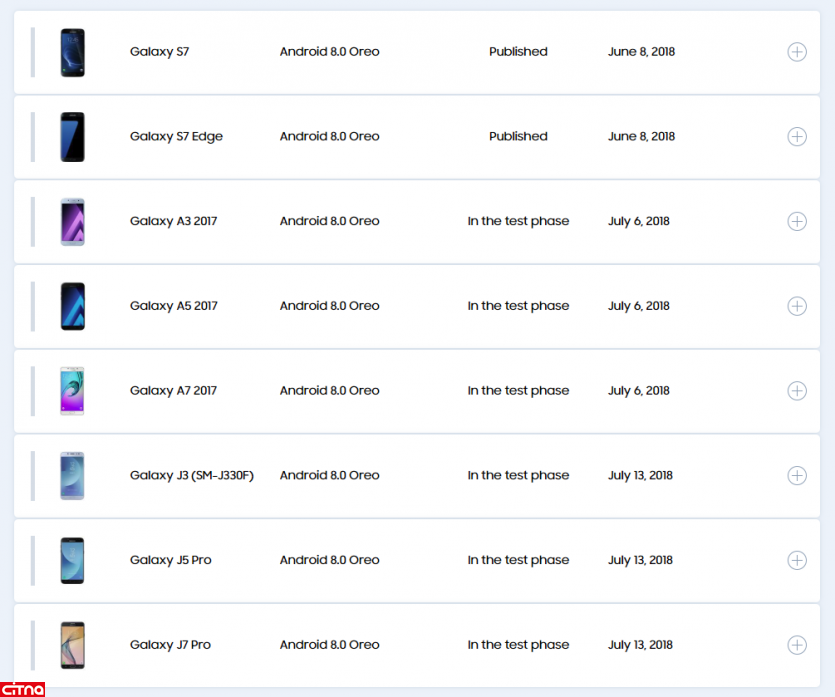This screenshot has width=835, height=697.
Task: Click the Galaxy A5 2017 device name
Action: (173, 306)
